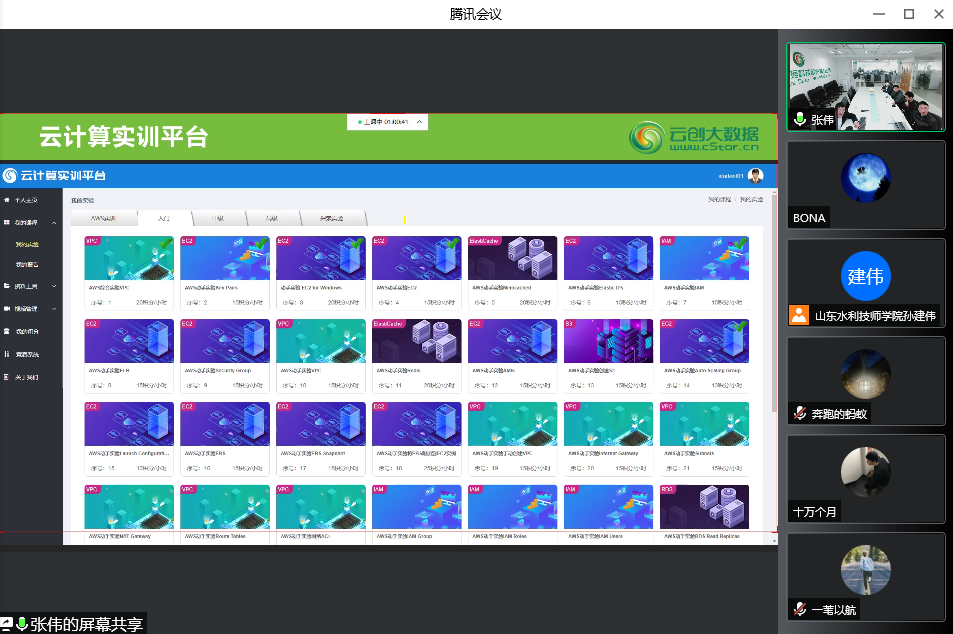Select the 入门 tab in experiment list
Image resolution: width=953 pixels, height=634 pixels.
[162, 218]
